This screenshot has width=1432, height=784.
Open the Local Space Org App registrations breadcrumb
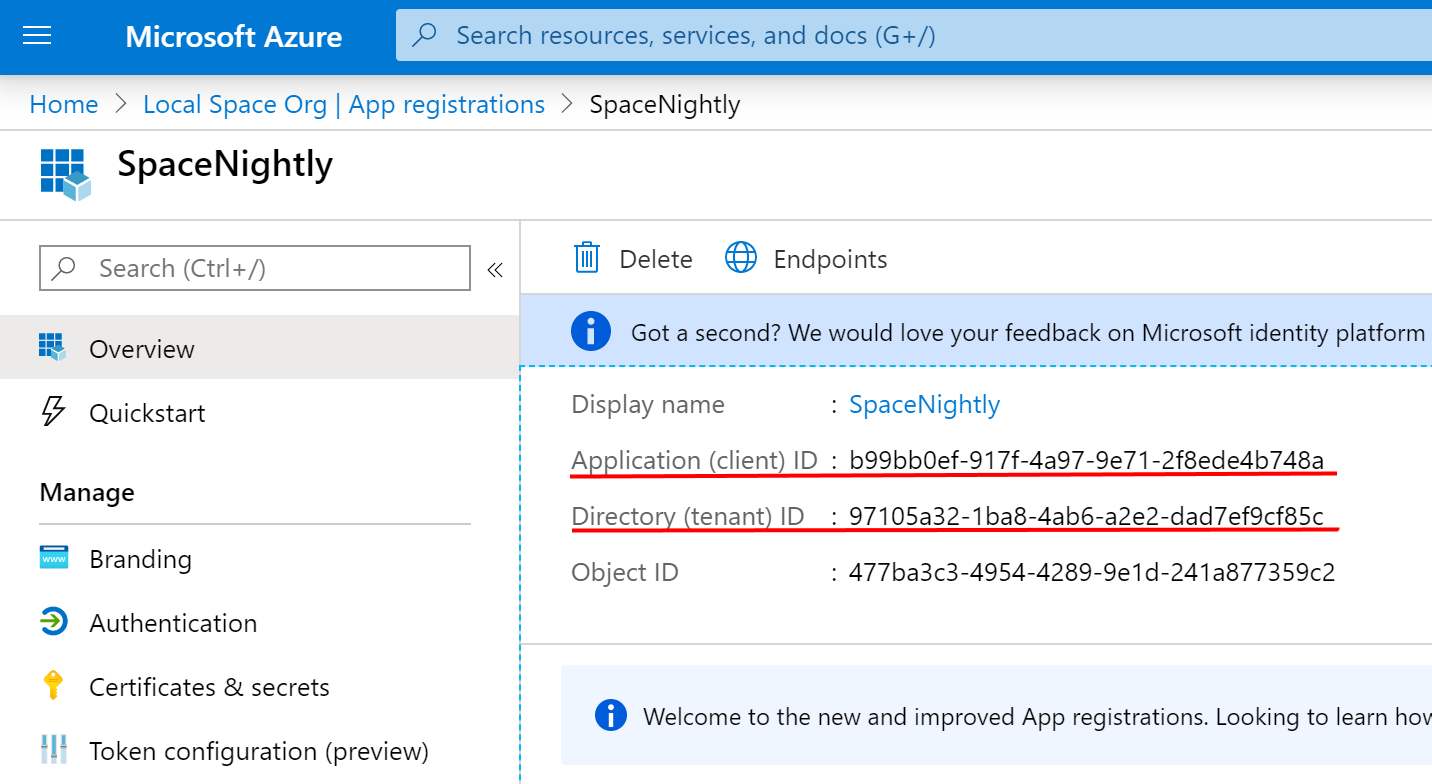[x=344, y=103]
